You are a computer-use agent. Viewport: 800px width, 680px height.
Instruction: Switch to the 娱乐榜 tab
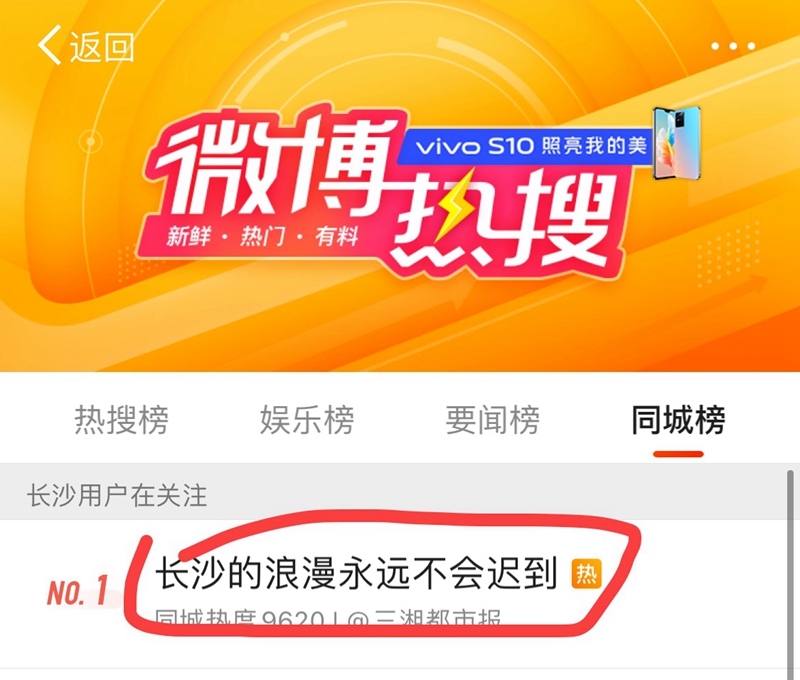307,420
